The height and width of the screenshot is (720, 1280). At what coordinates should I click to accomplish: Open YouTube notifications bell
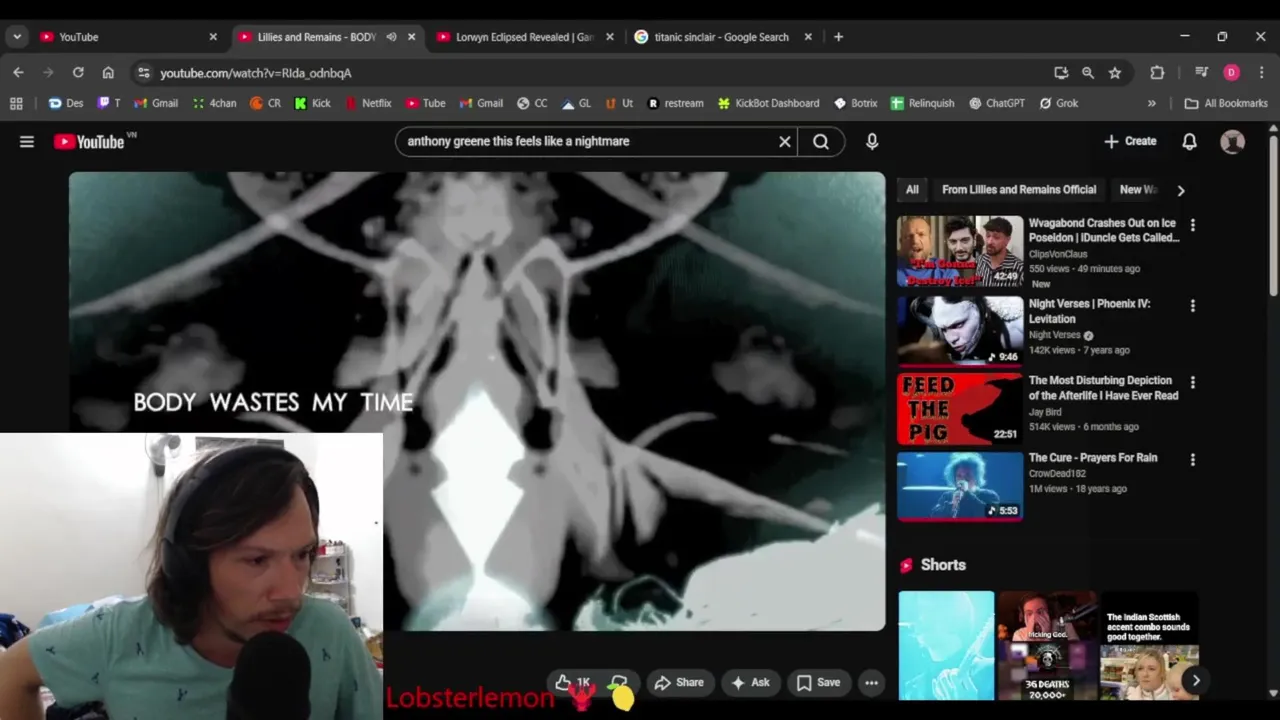click(x=1189, y=142)
